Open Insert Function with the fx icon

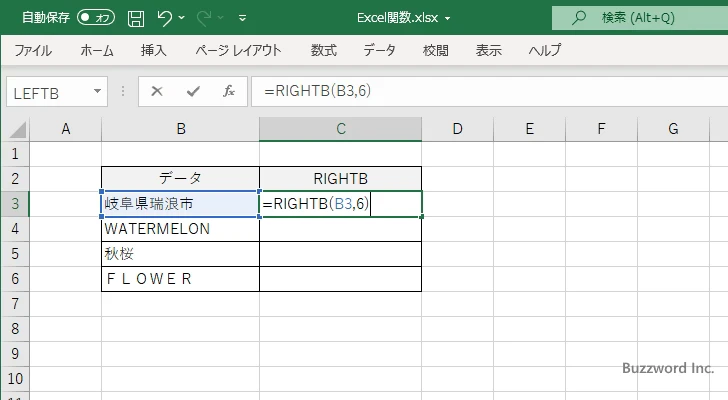pyautogui.click(x=229, y=91)
